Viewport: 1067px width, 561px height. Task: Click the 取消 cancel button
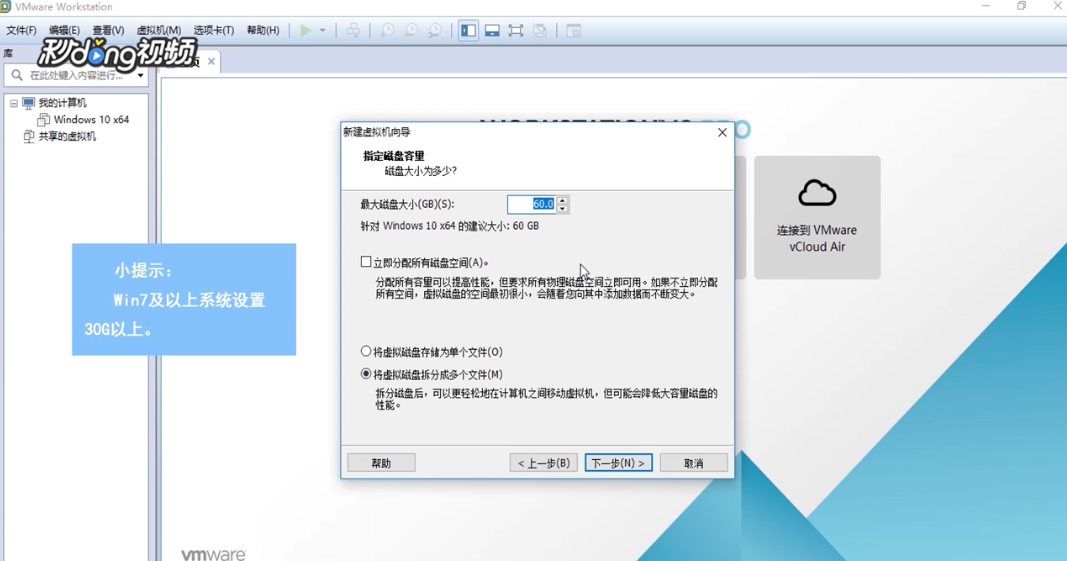point(693,463)
